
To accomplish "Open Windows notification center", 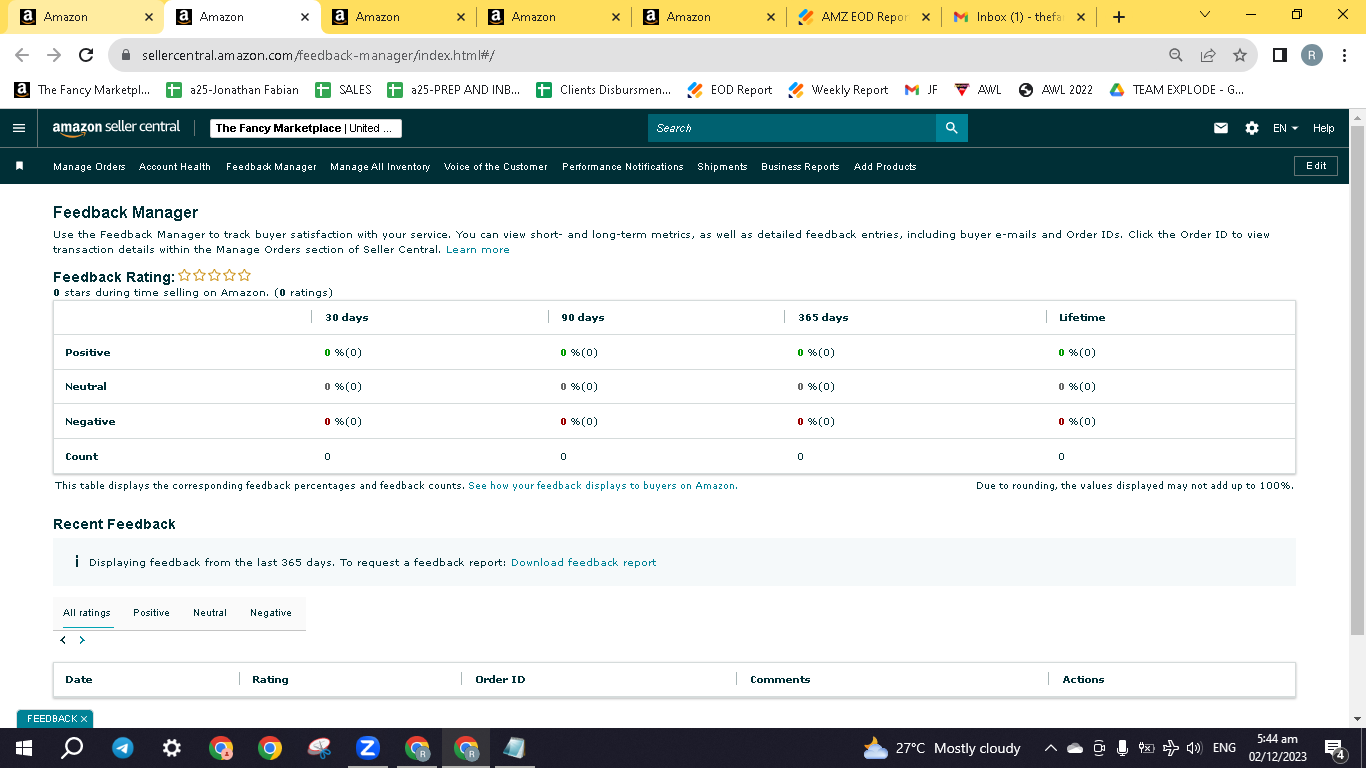I will [x=1333, y=748].
